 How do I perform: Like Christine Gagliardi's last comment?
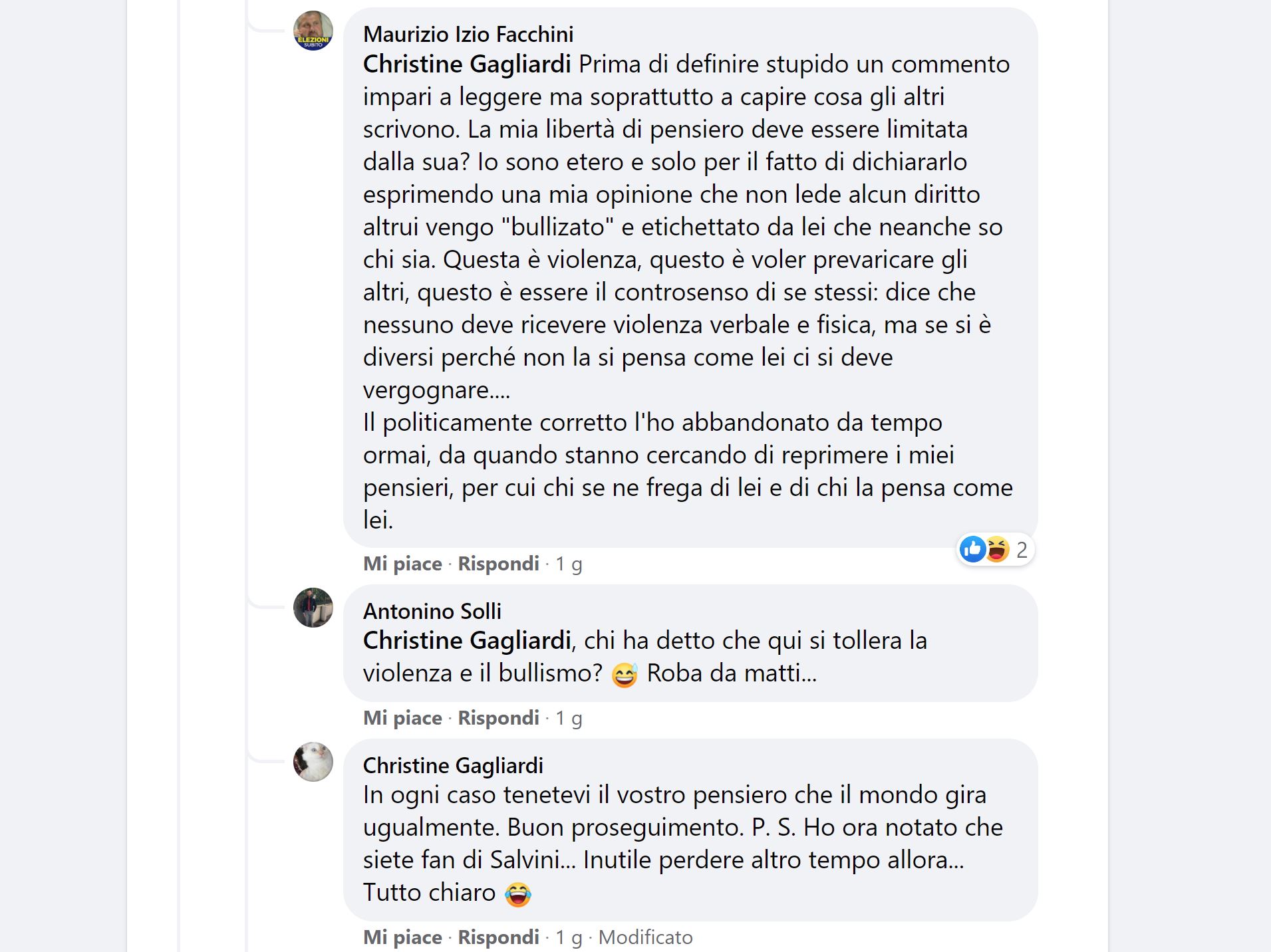402,937
